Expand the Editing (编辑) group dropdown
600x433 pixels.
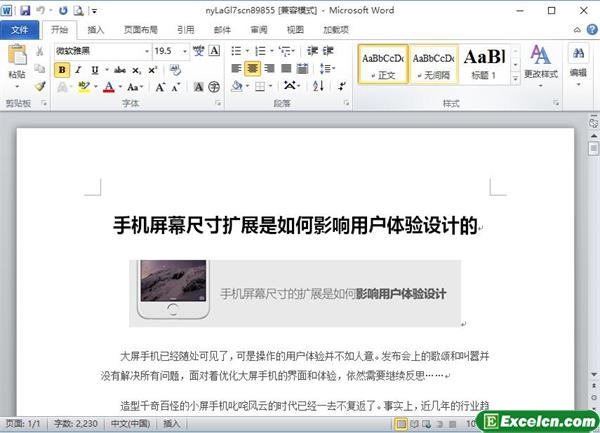click(578, 62)
